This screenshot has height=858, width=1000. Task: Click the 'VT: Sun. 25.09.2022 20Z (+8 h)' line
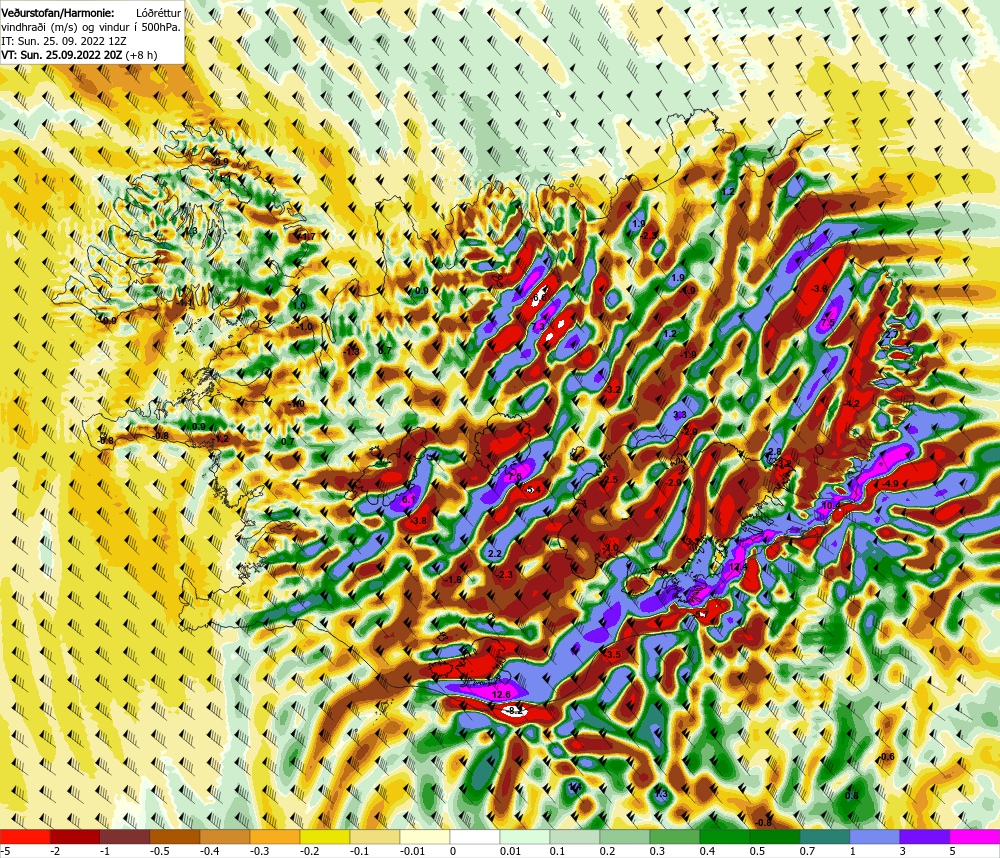[x=79, y=55]
